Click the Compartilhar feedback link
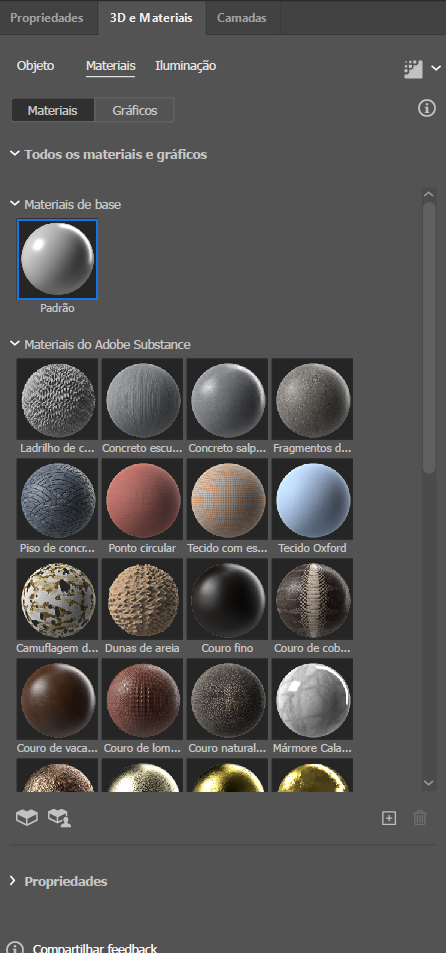 pyautogui.click(x=95, y=948)
